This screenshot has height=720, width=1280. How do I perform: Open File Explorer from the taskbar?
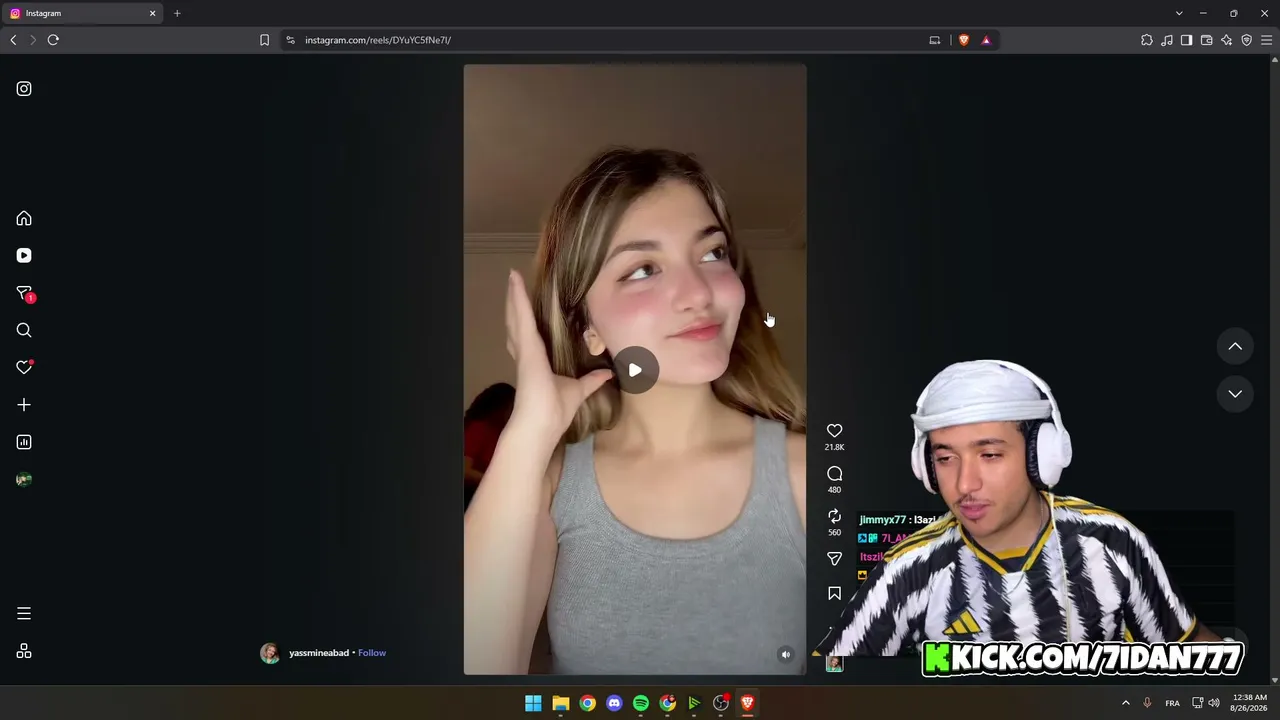(x=561, y=703)
